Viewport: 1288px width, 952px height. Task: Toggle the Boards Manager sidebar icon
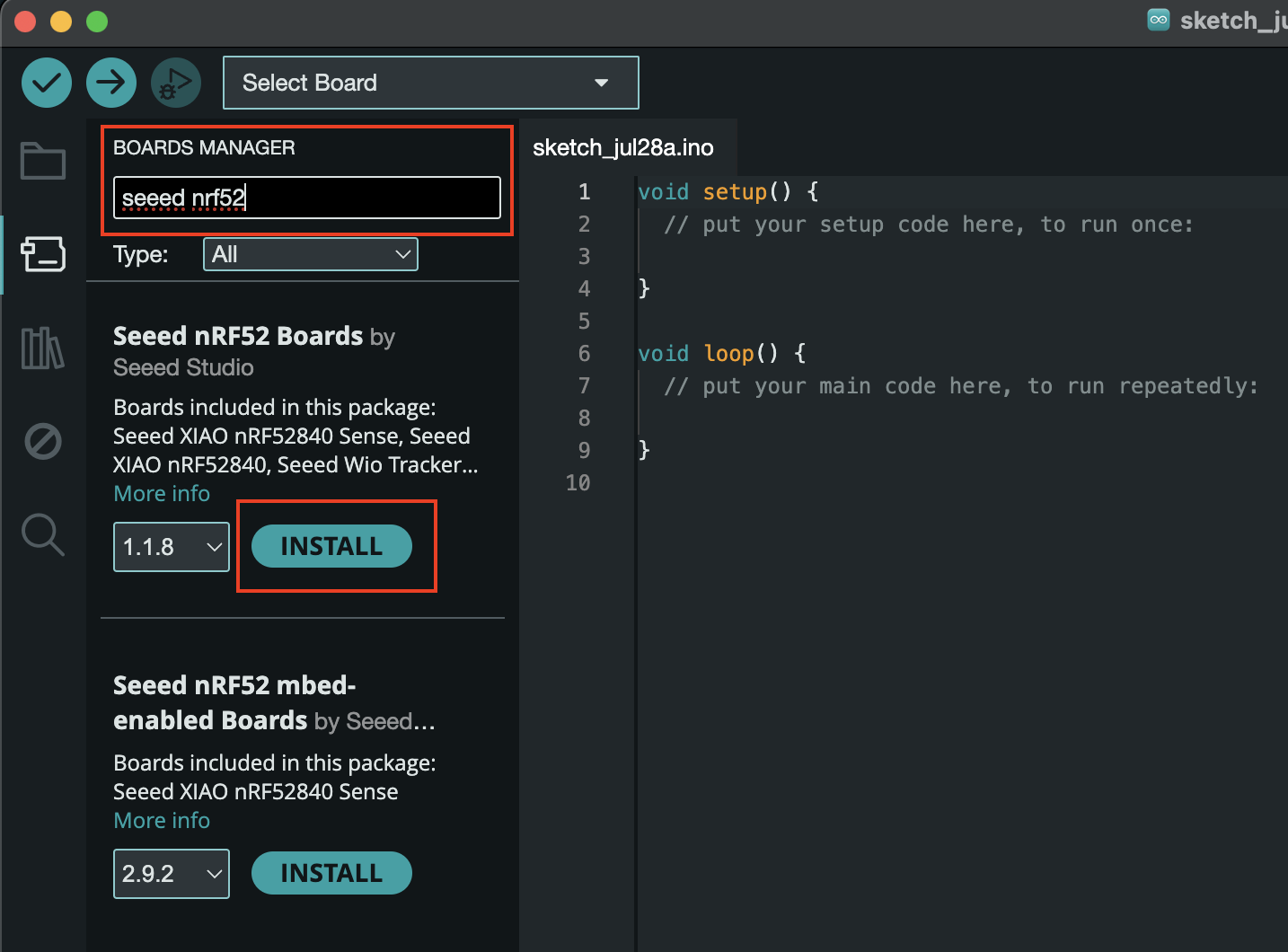click(43, 254)
